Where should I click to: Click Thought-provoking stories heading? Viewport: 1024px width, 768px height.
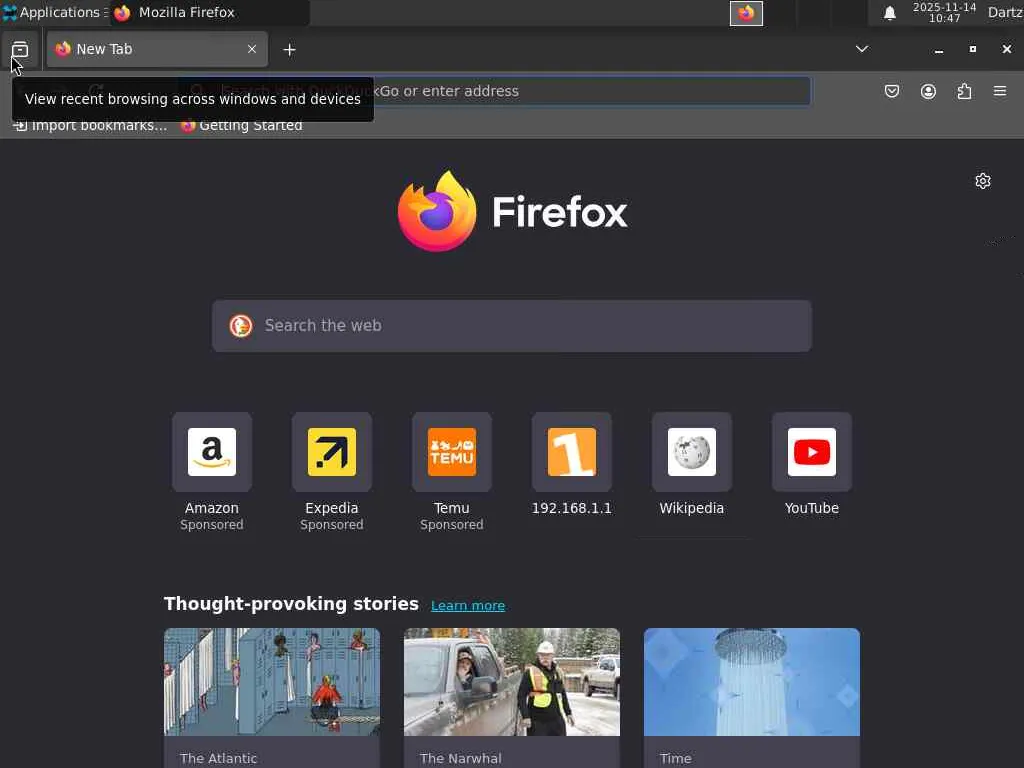pyautogui.click(x=291, y=603)
